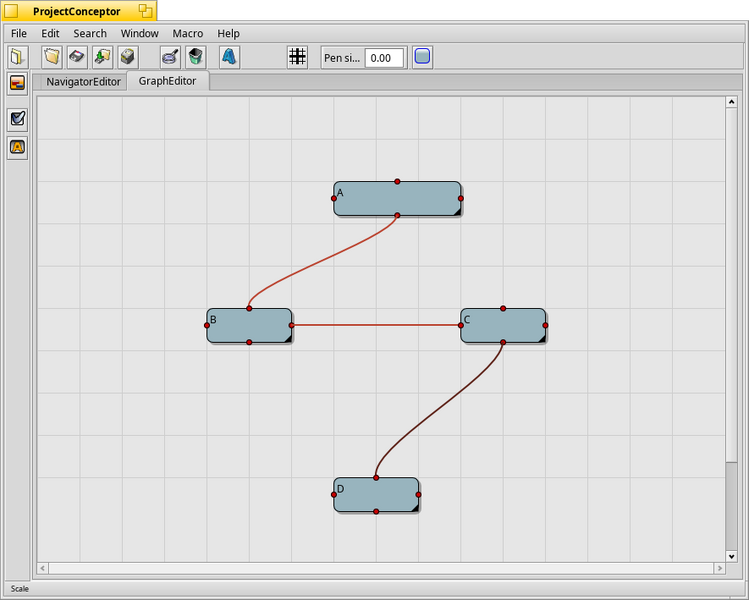Switch to the NavigatorEditor tab

(x=83, y=82)
